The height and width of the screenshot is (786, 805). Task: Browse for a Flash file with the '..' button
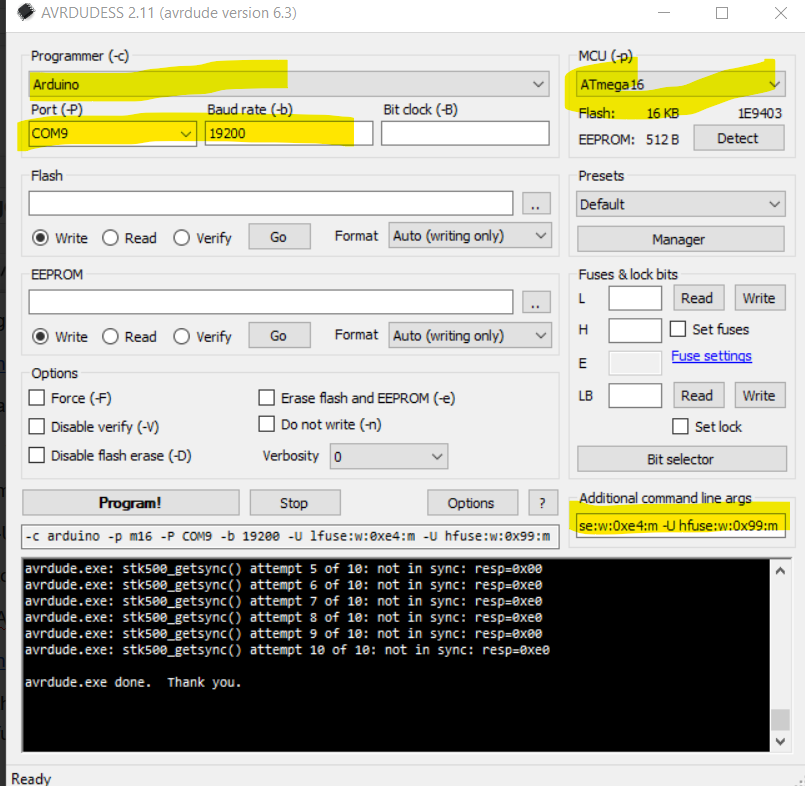(536, 203)
